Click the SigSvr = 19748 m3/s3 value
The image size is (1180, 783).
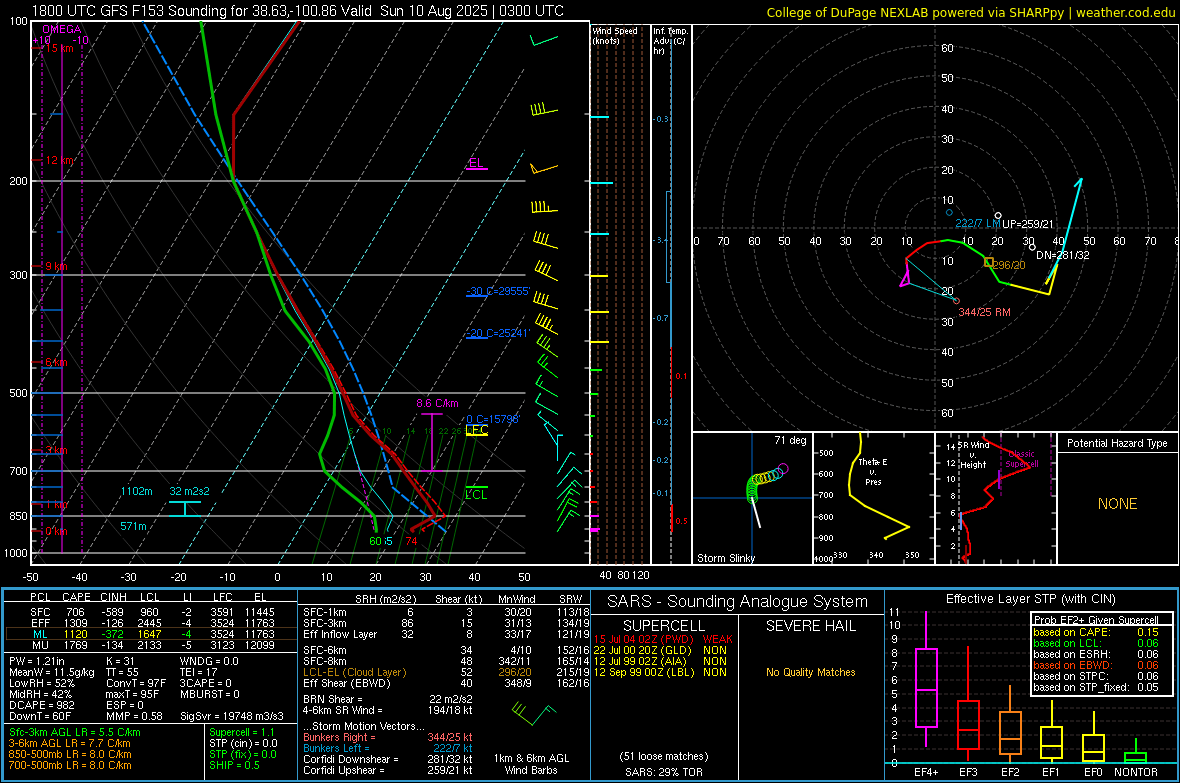coord(232,716)
